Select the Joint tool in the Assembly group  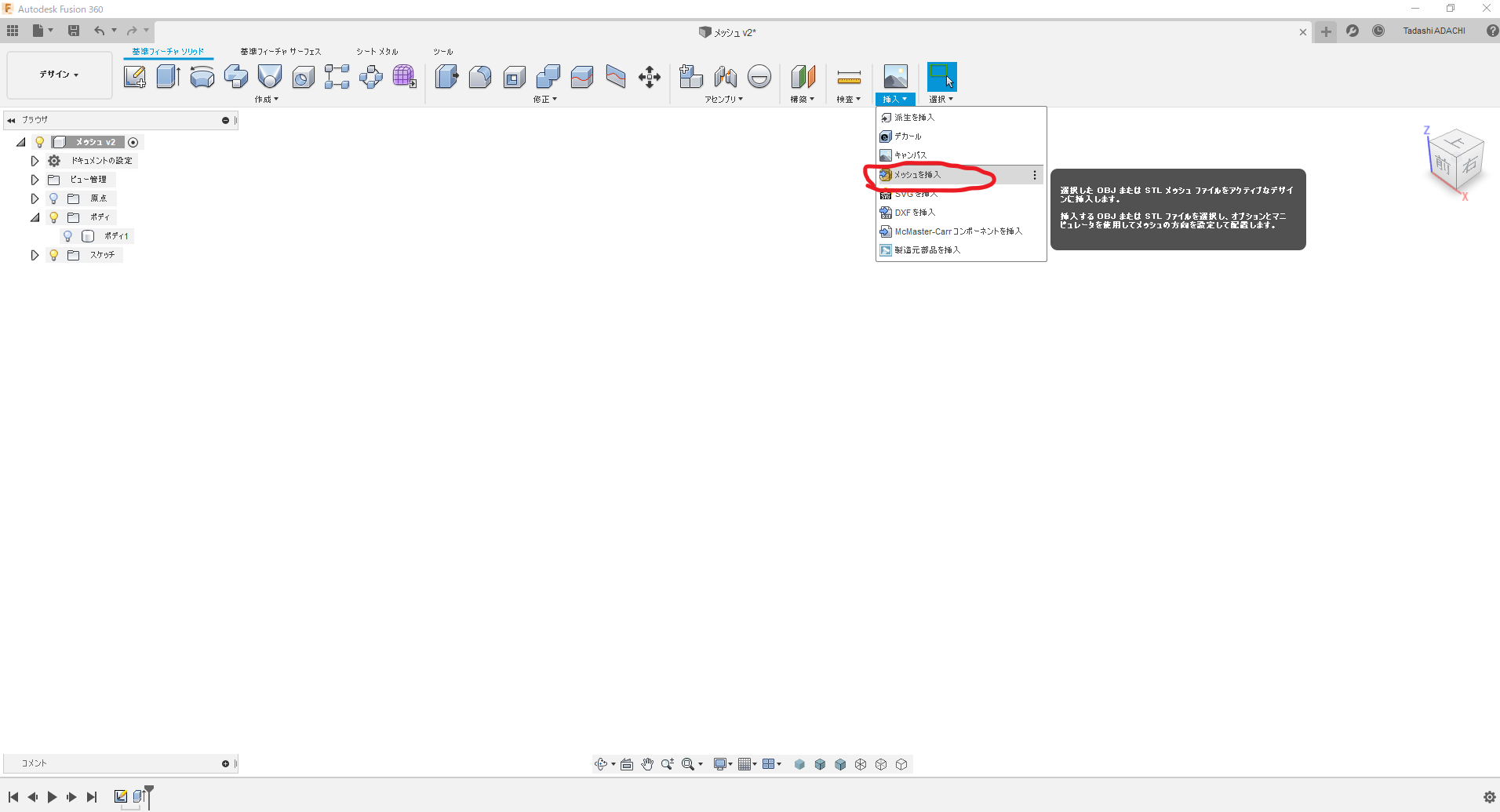point(726,77)
